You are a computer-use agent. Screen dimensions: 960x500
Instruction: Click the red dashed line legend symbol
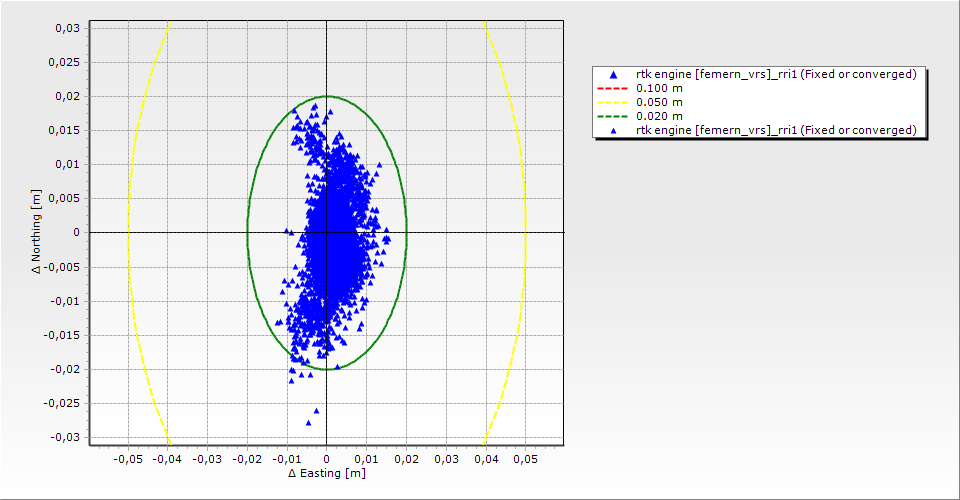coord(613,89)
